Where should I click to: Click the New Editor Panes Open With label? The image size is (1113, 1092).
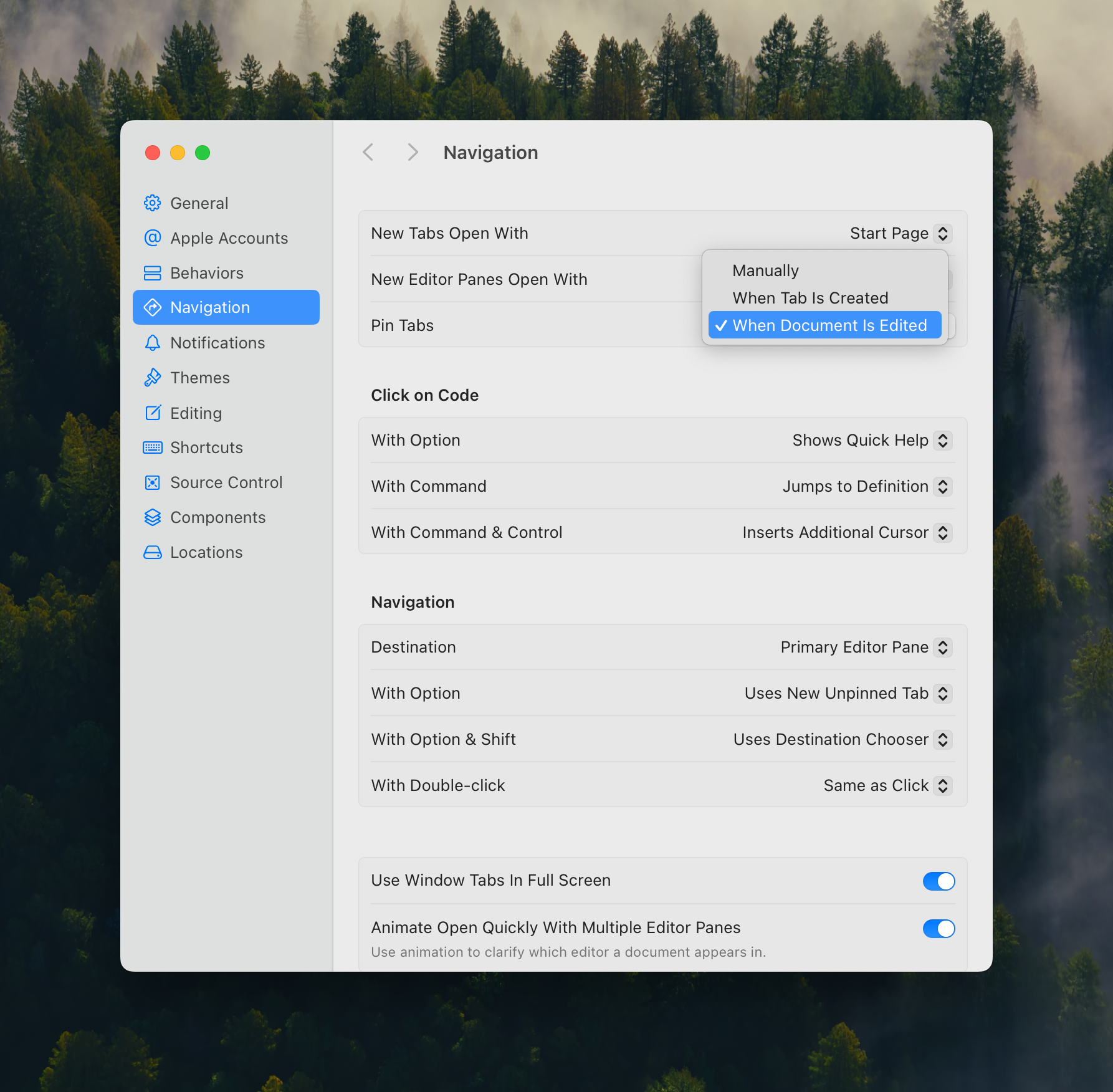(479, 279)
